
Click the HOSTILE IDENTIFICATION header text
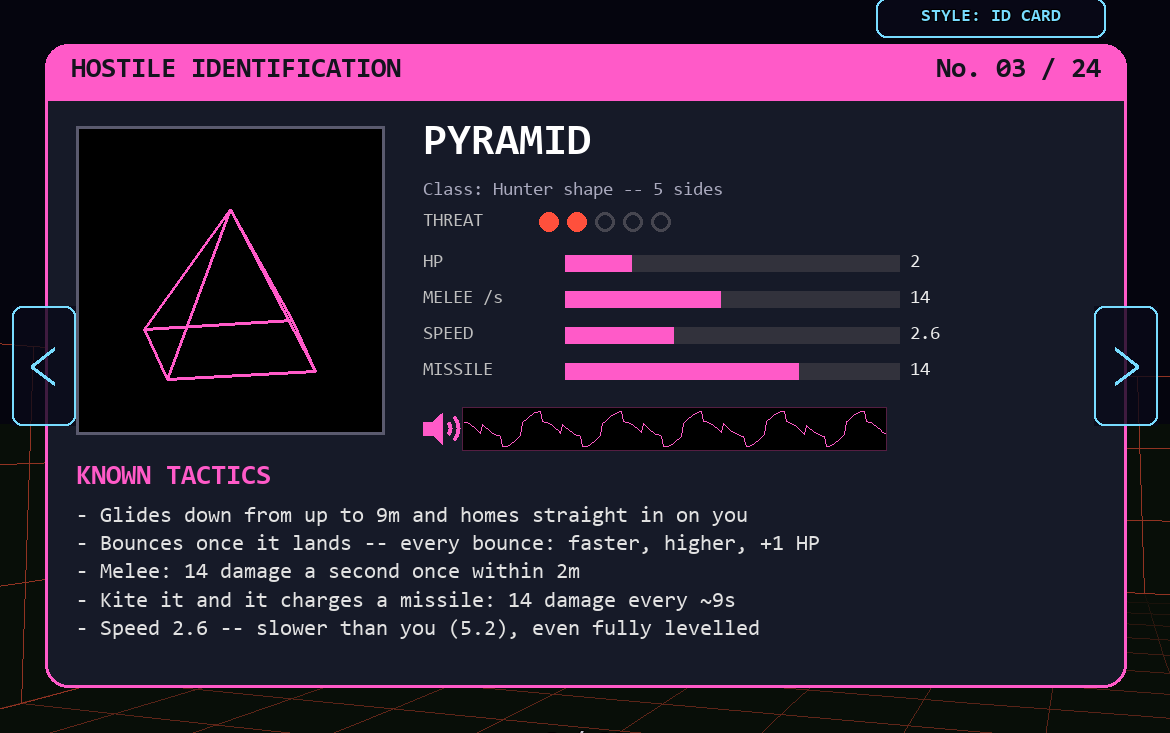236,69
